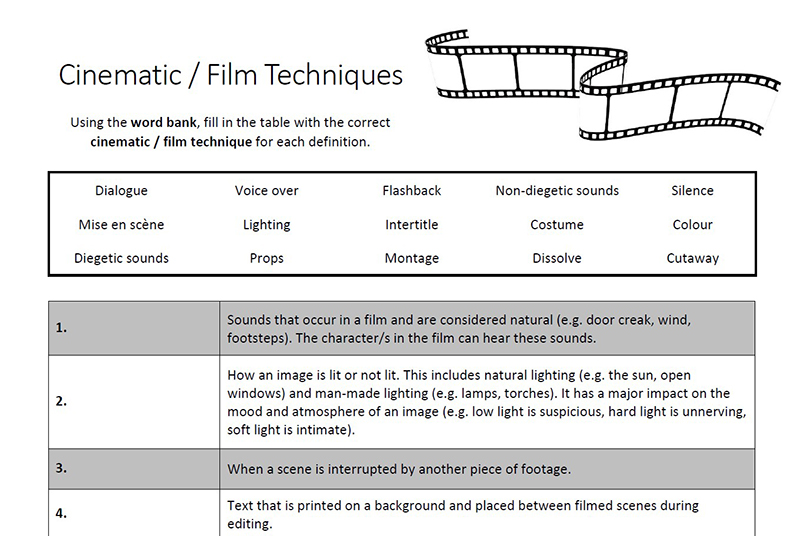Select 'Flashback' in the word bank
The width and height of the screenshot is (800, 536).
pyautogui.click(x=412, y=191)
